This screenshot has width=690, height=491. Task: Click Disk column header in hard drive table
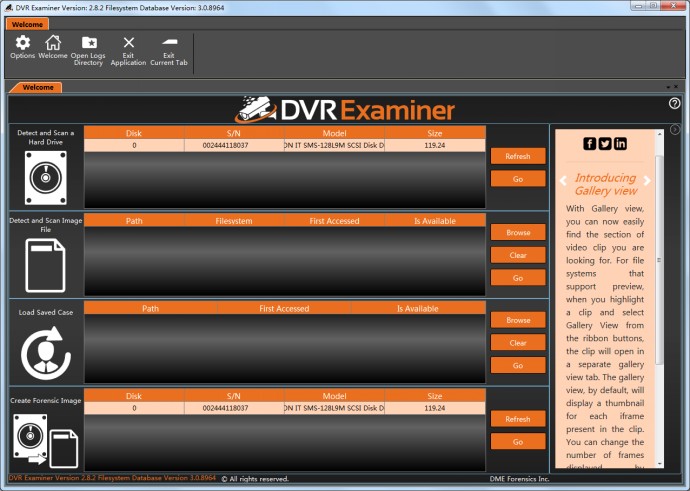click(x=134, y=133)
